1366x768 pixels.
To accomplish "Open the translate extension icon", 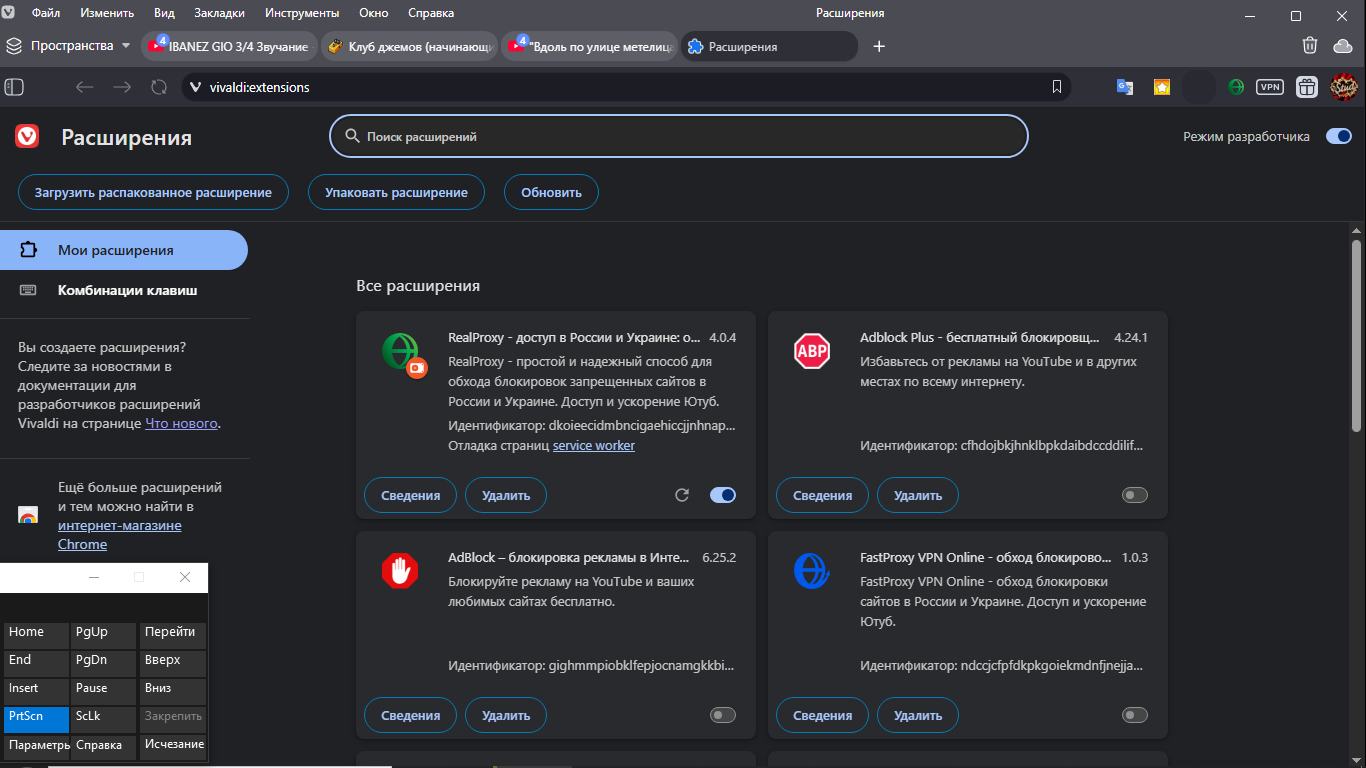I will pyautogui.click(x=1125, y=87).
